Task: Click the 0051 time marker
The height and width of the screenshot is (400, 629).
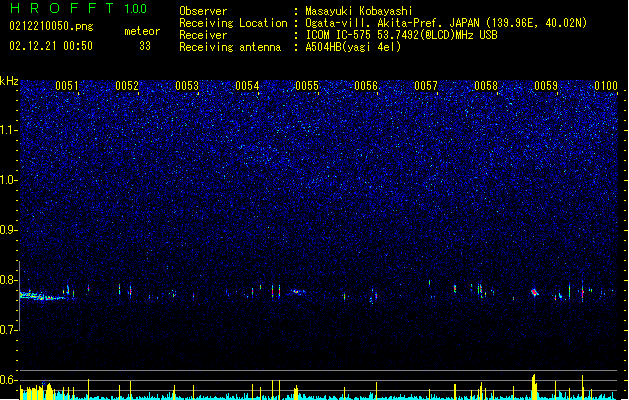Action: (67, 86)
